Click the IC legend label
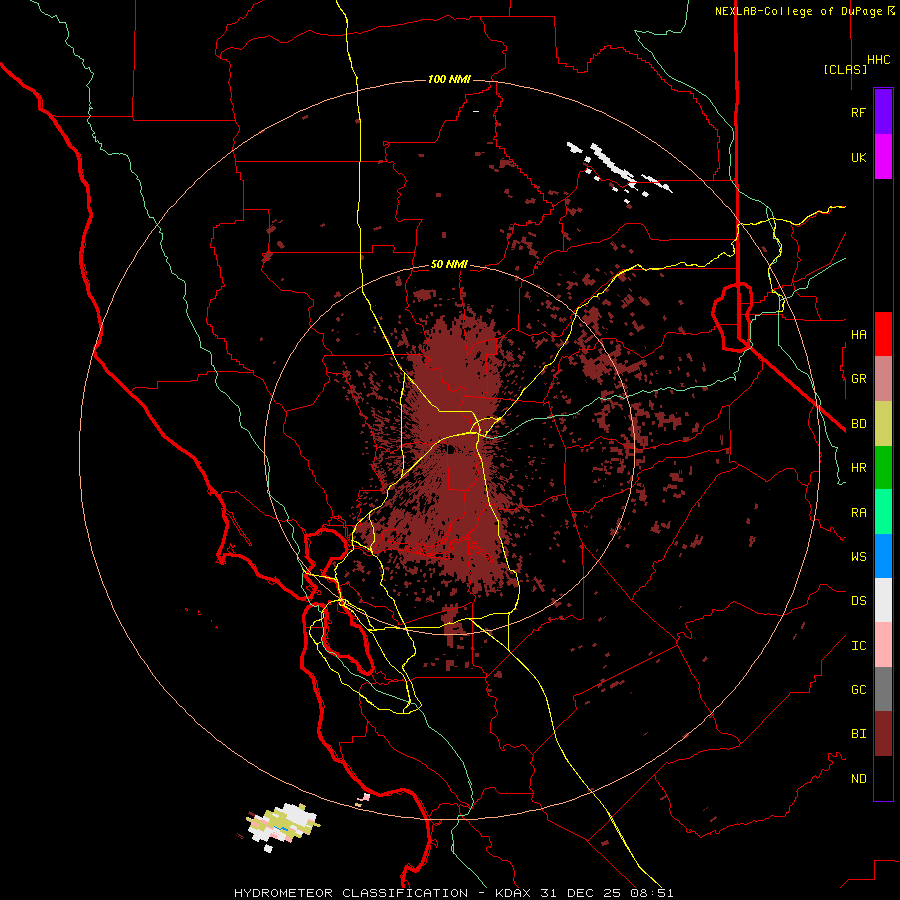900x900 pixels. (858, 646)
